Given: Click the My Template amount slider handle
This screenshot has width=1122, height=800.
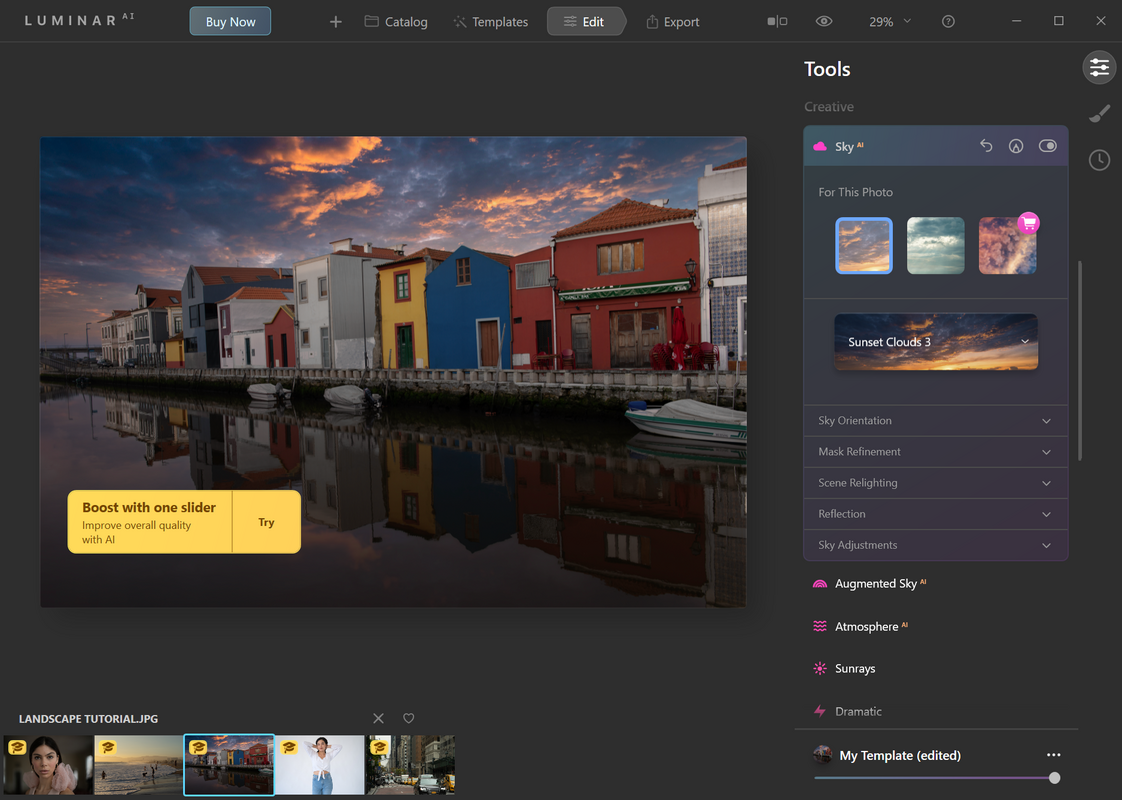Looking at the screenshot, I should pyautogui.click(x=1054, y=778).
